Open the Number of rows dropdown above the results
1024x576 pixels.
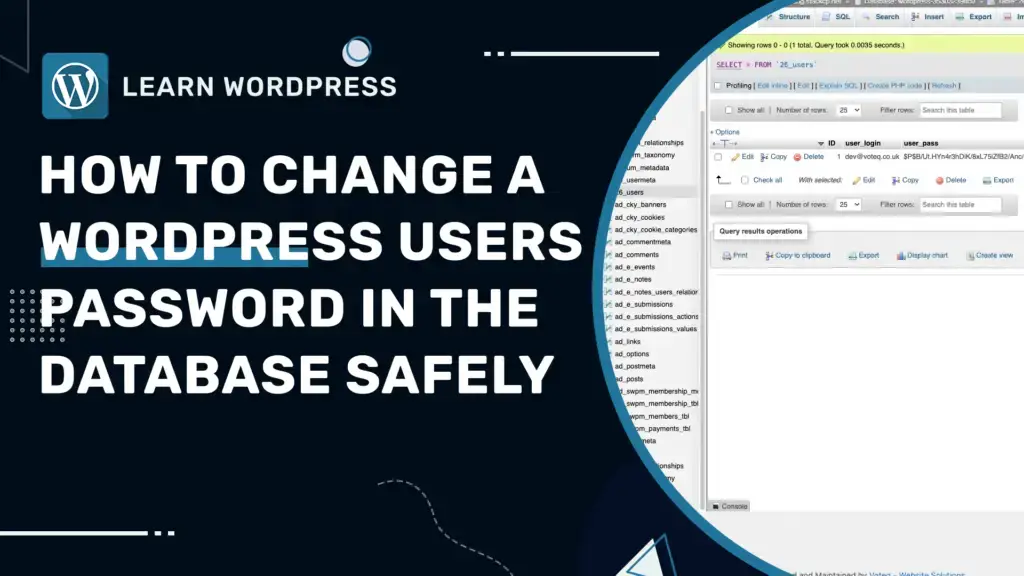pos(848,110)
